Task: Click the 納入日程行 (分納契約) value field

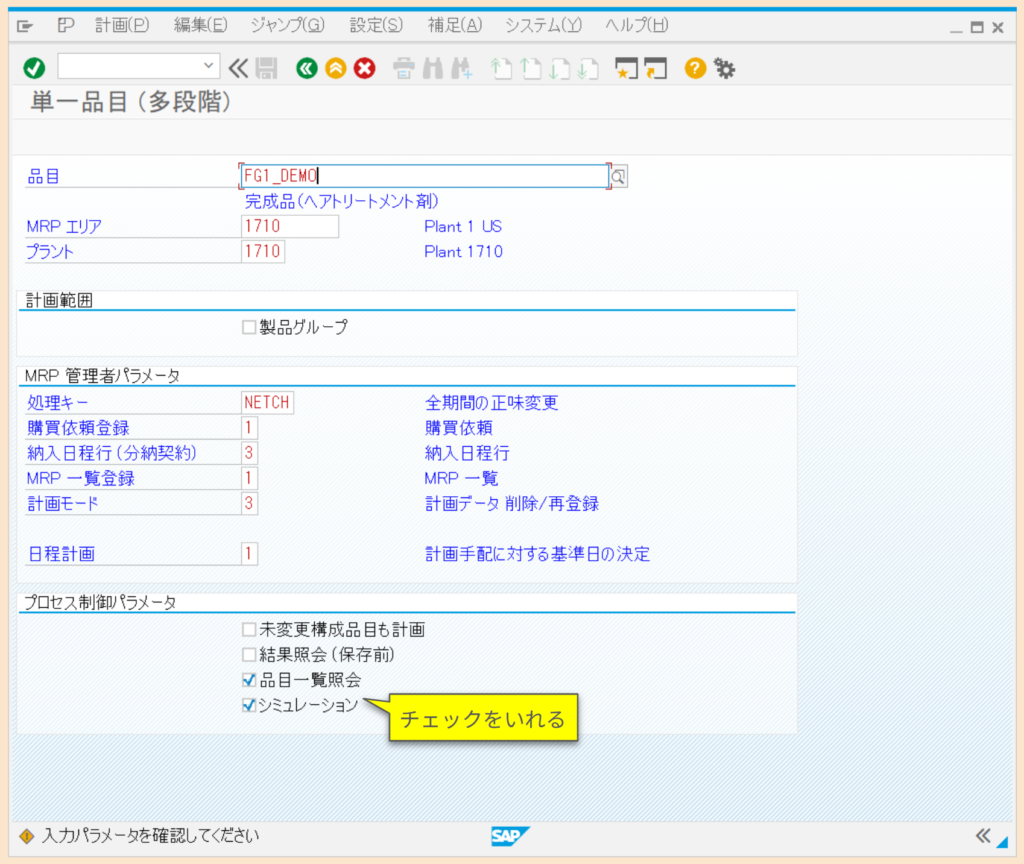Action: click(249, 453)
